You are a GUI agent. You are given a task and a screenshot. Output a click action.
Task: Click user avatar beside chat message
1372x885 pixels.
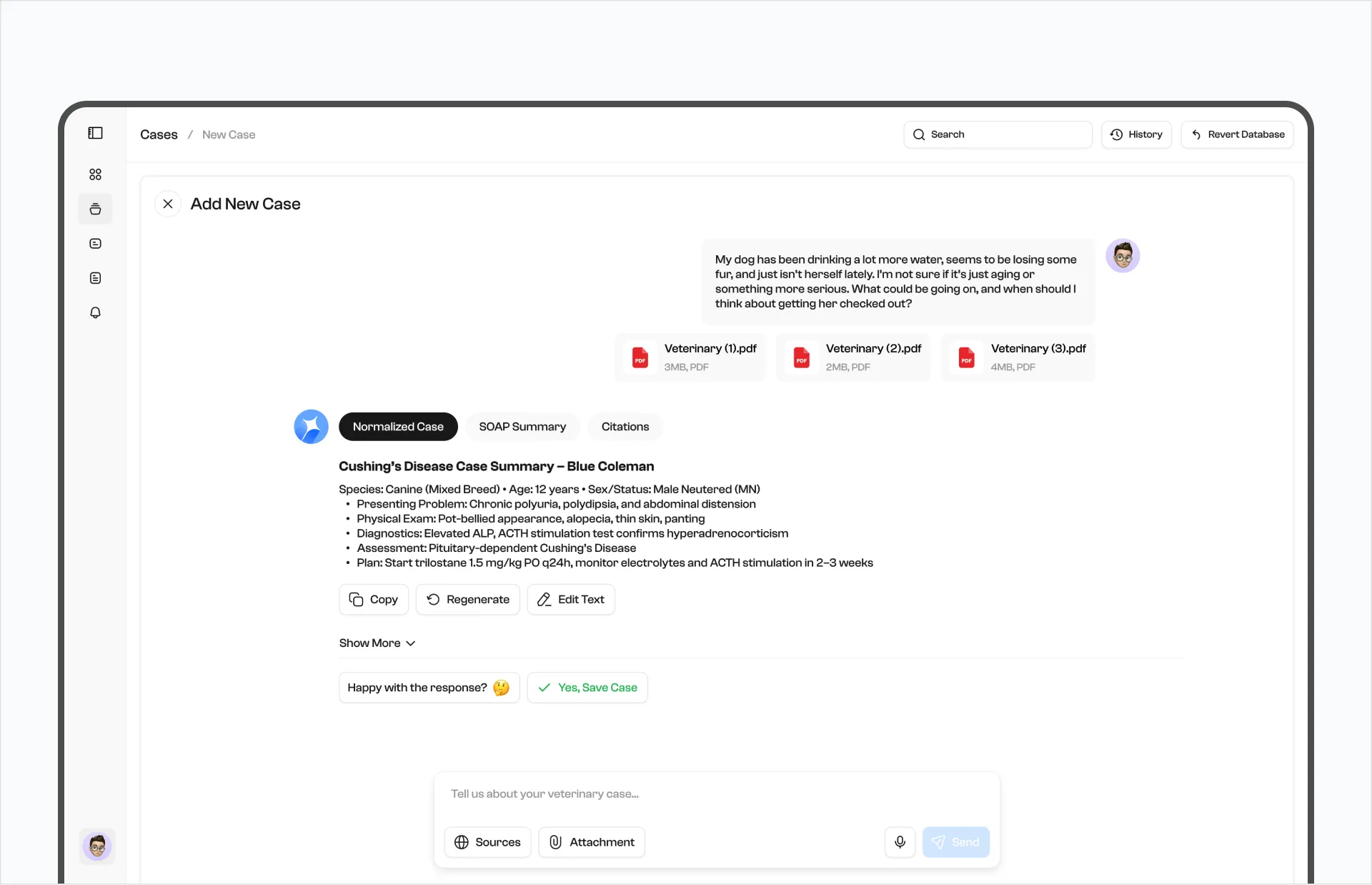(x=1123, y=256)
